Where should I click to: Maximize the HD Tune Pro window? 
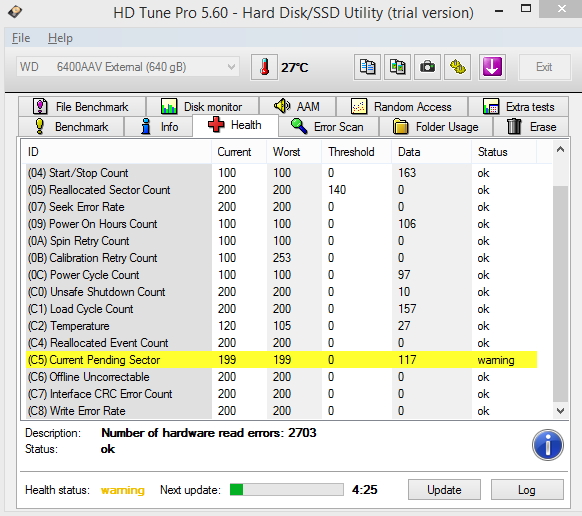click(526, 9)
